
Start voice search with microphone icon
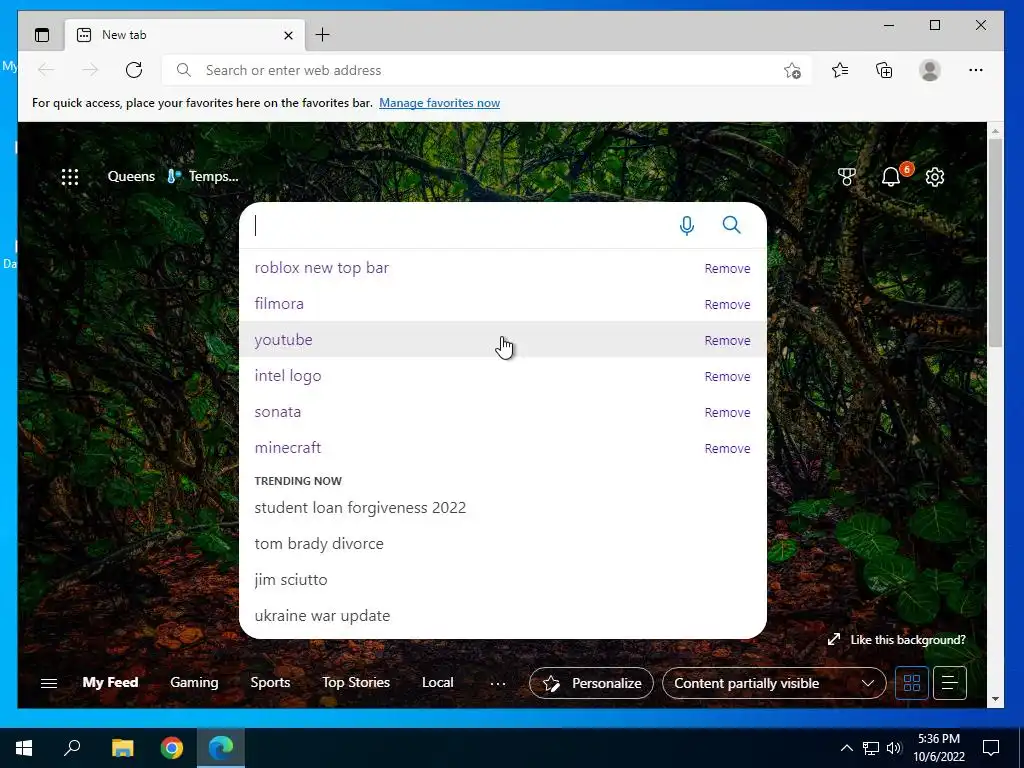(686, 225)
